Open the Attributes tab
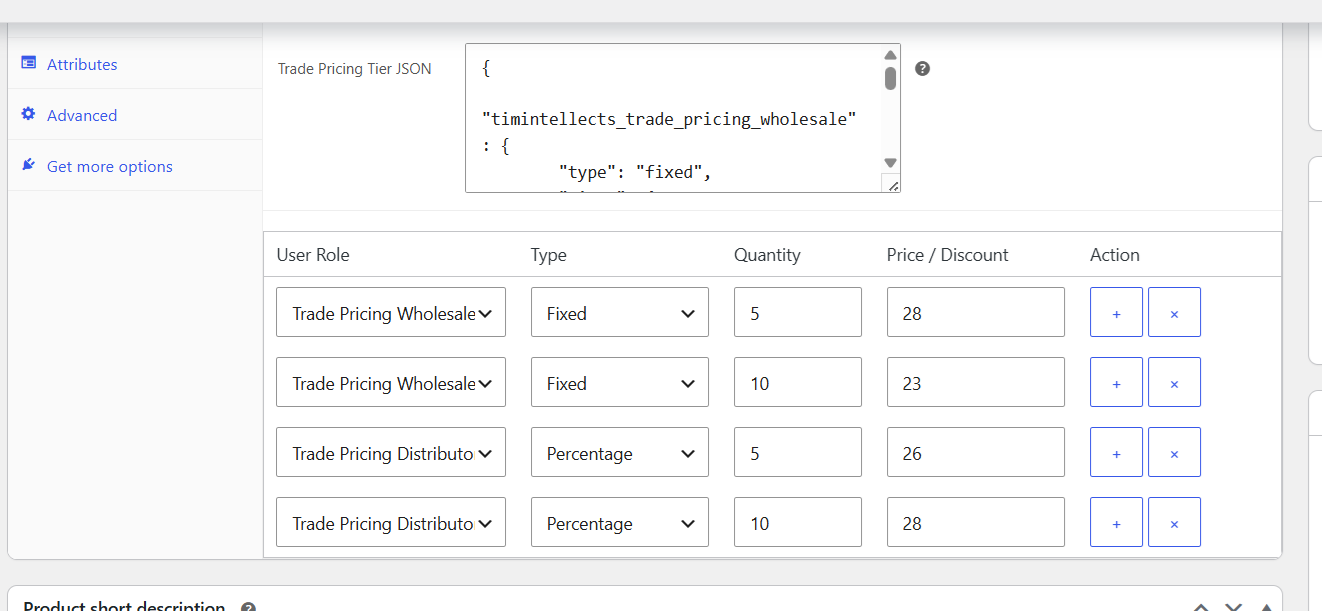The width and height of the screenshot is (1322, 611). coord(82,64)
